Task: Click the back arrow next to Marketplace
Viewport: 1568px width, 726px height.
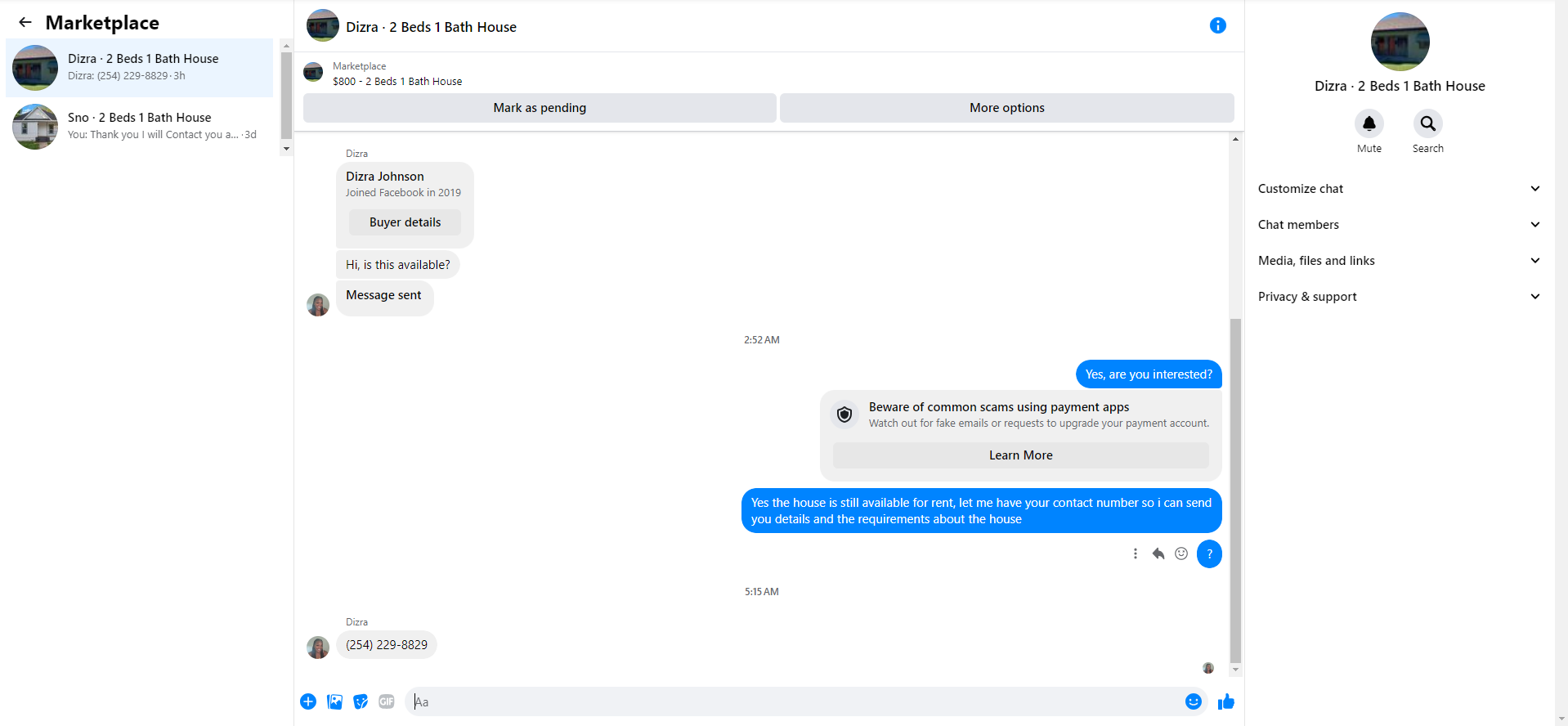Action: tap(25, 23)
